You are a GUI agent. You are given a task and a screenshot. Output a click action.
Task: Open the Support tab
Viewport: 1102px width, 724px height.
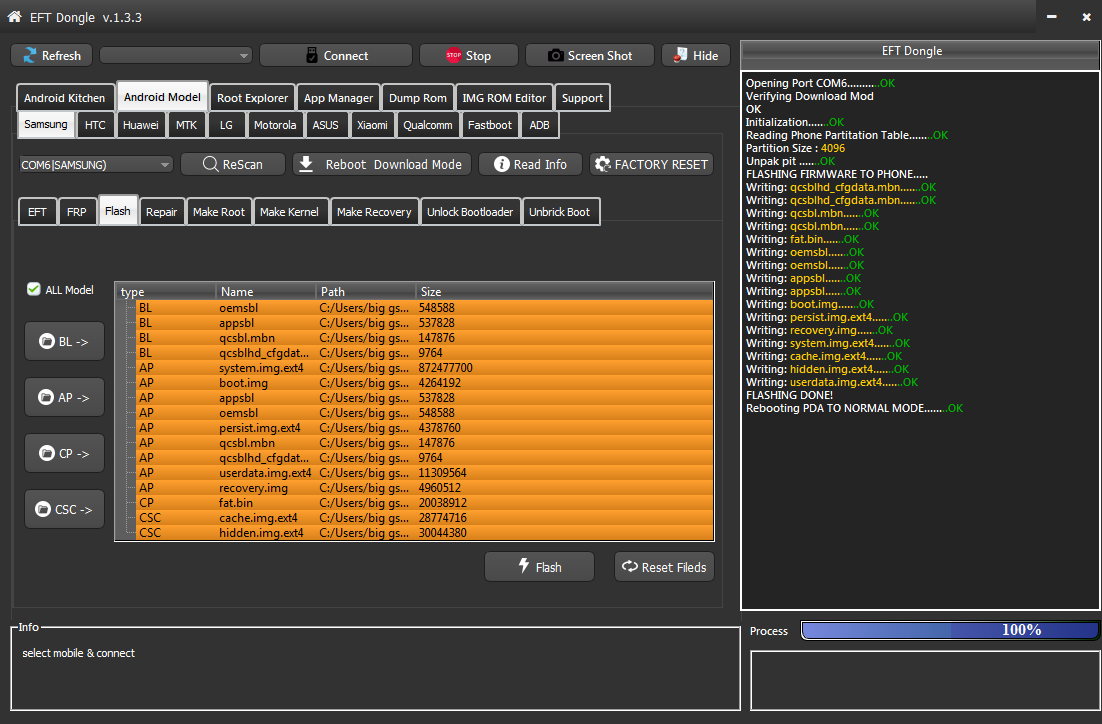click(x=582, y=98)
